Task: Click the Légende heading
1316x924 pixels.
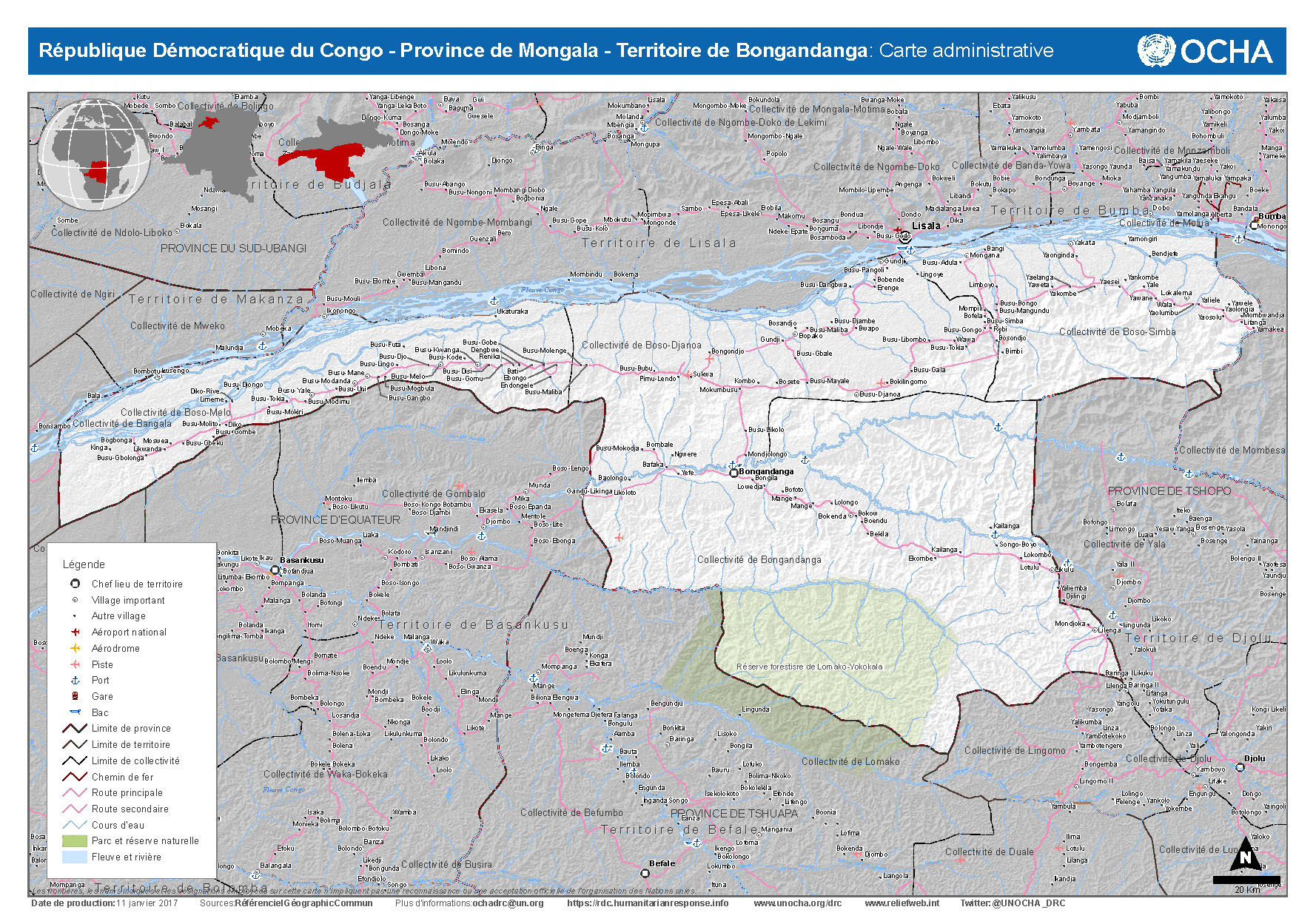Action: 84,564
